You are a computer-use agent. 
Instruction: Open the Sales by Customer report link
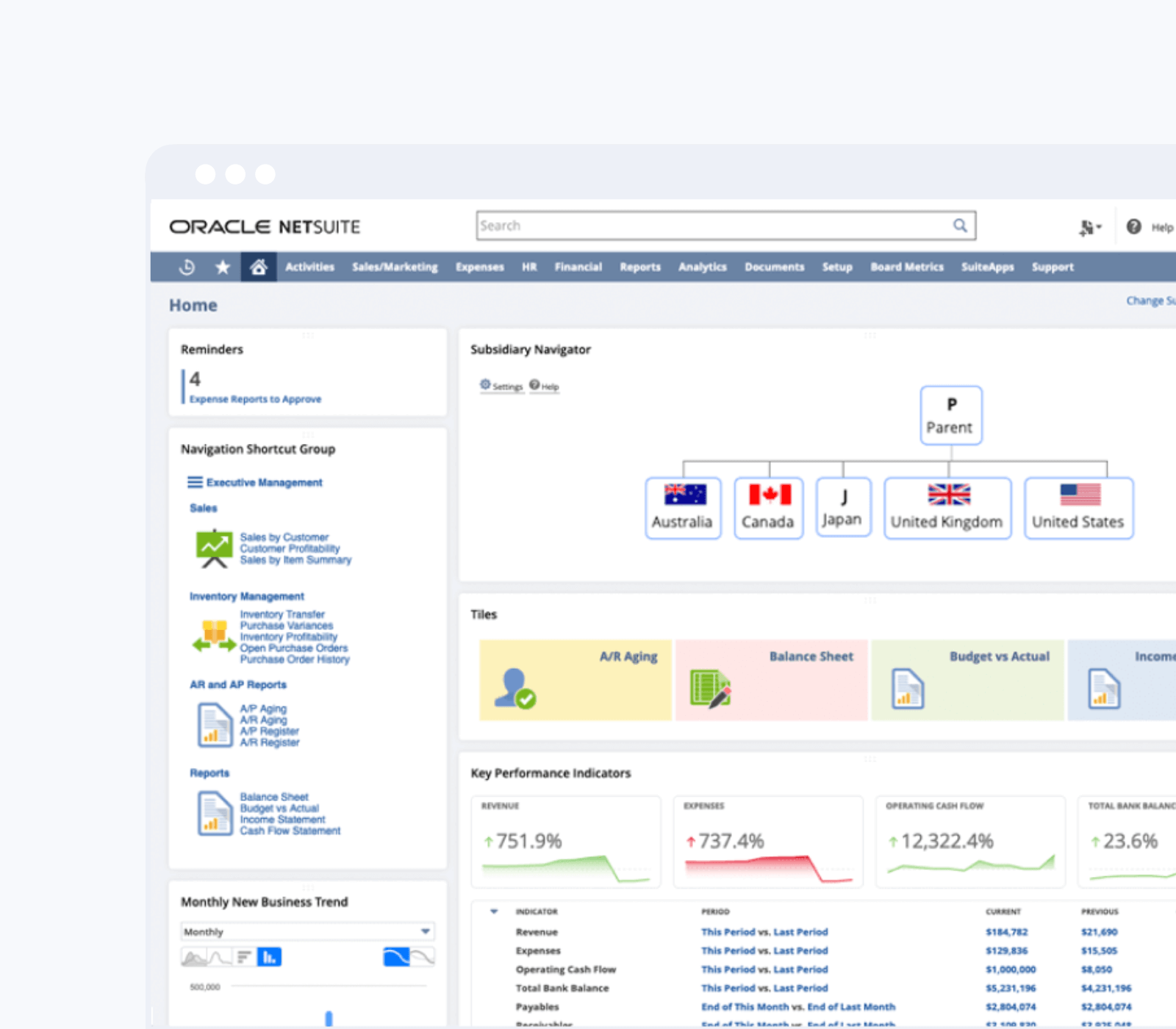pyautogui.click(x=284, y=537)
